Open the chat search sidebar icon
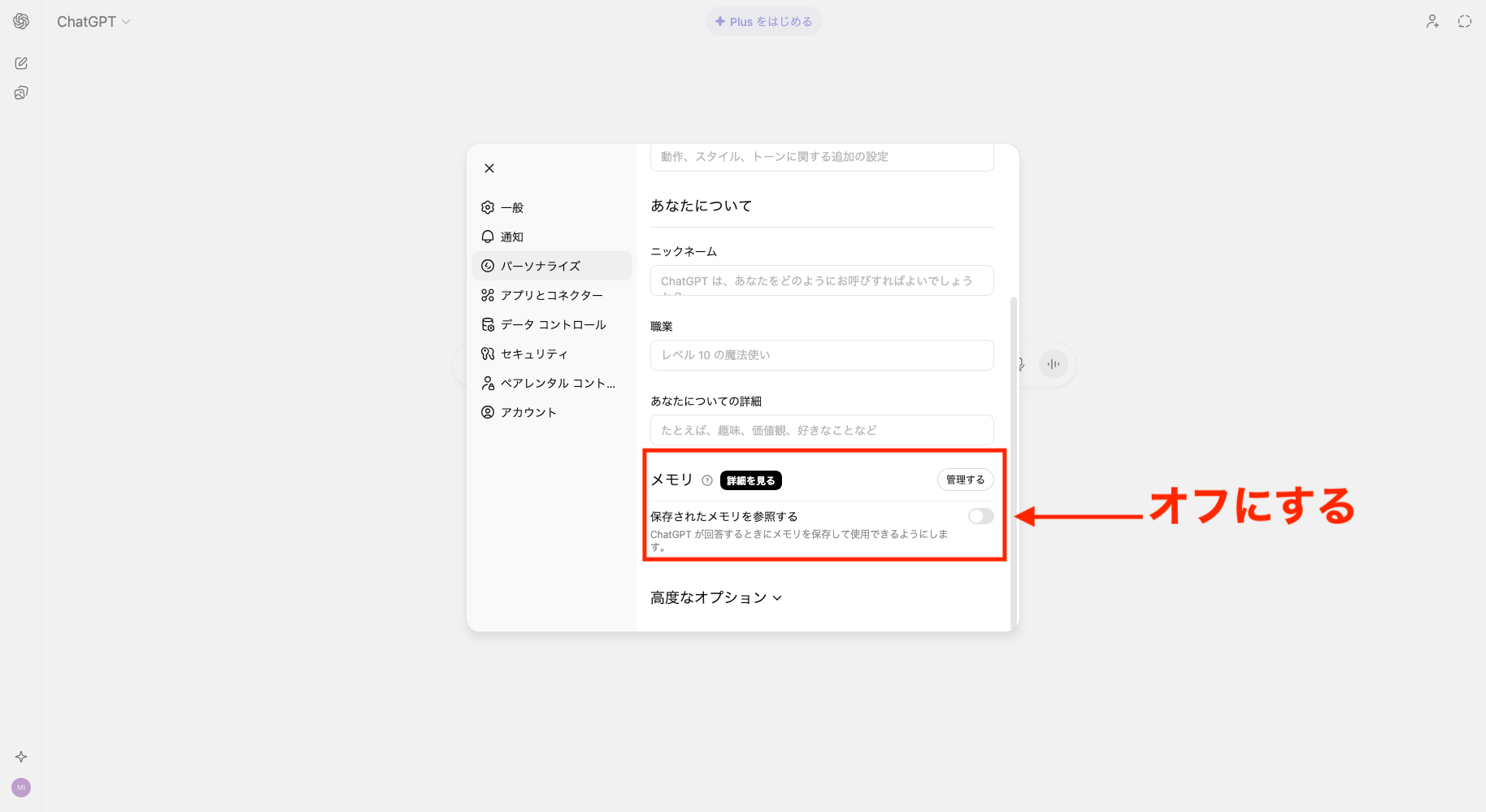Viewport: 1486px width, 812px height. (20, 92)
